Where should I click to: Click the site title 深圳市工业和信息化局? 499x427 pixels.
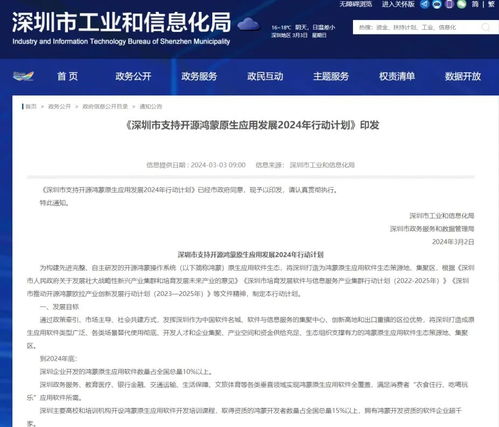click(121, 23)
